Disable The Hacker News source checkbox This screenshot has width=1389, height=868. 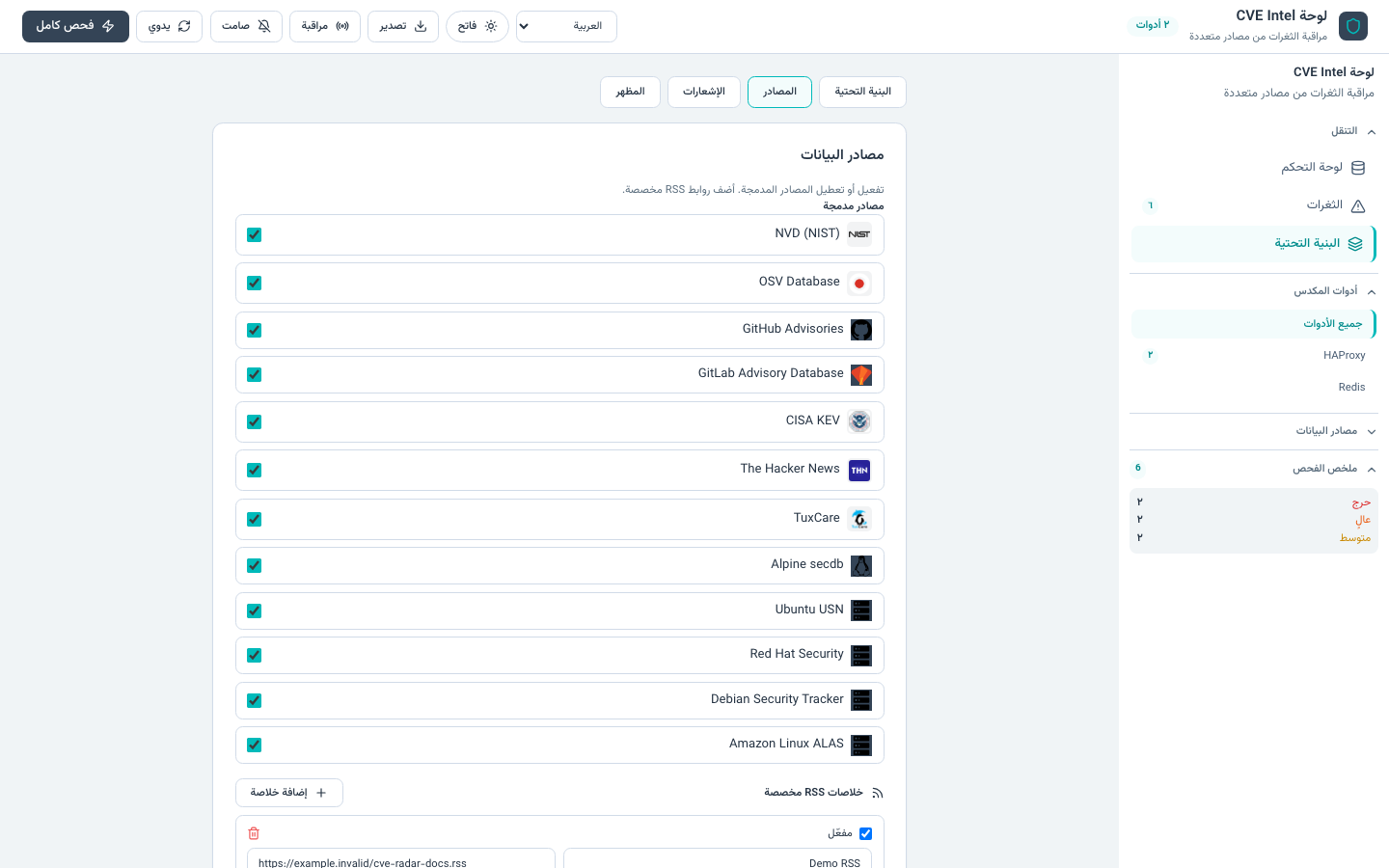[x=255, y=470]
